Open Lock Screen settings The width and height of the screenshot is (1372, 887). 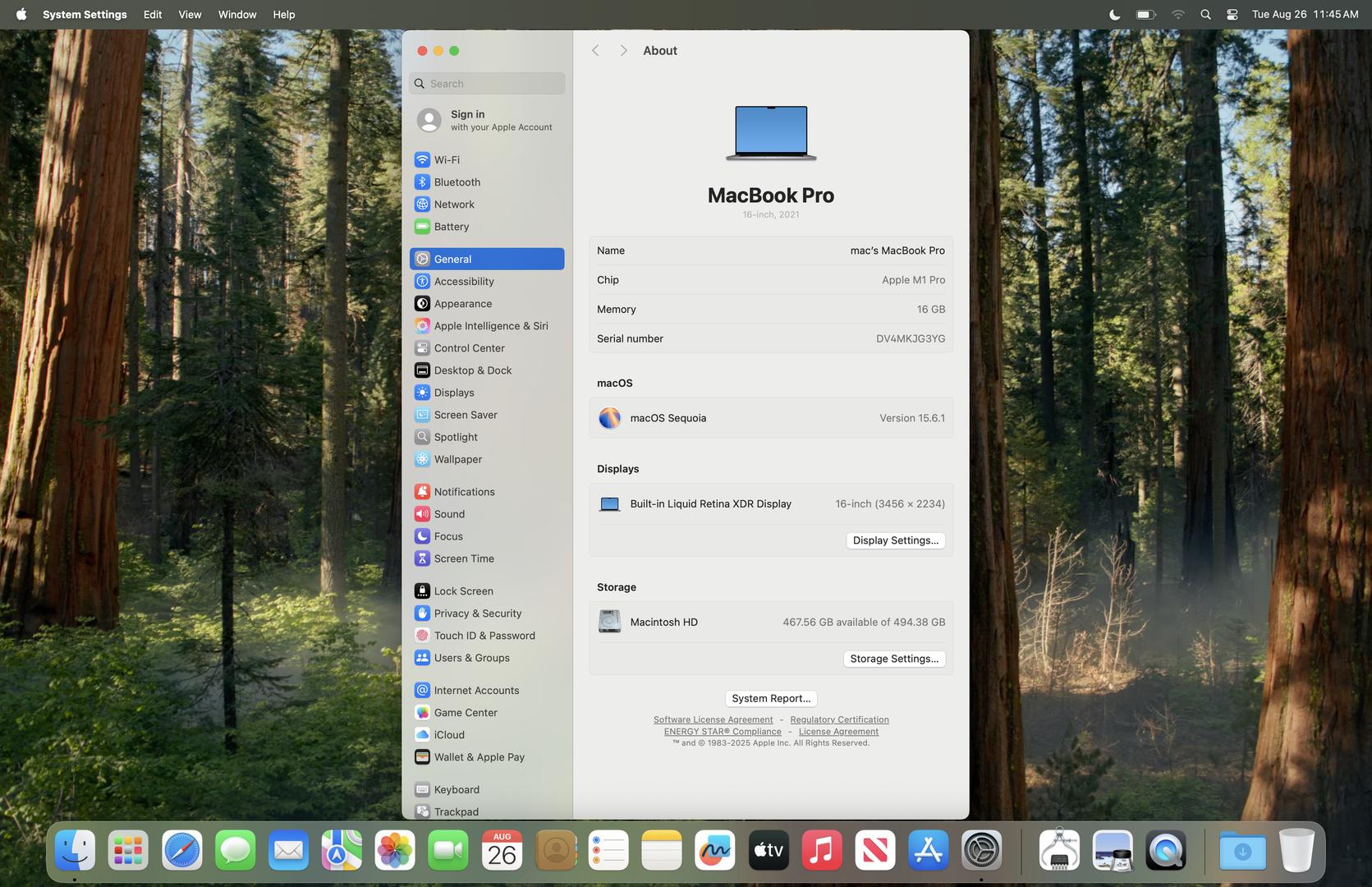tap(487, 591)
